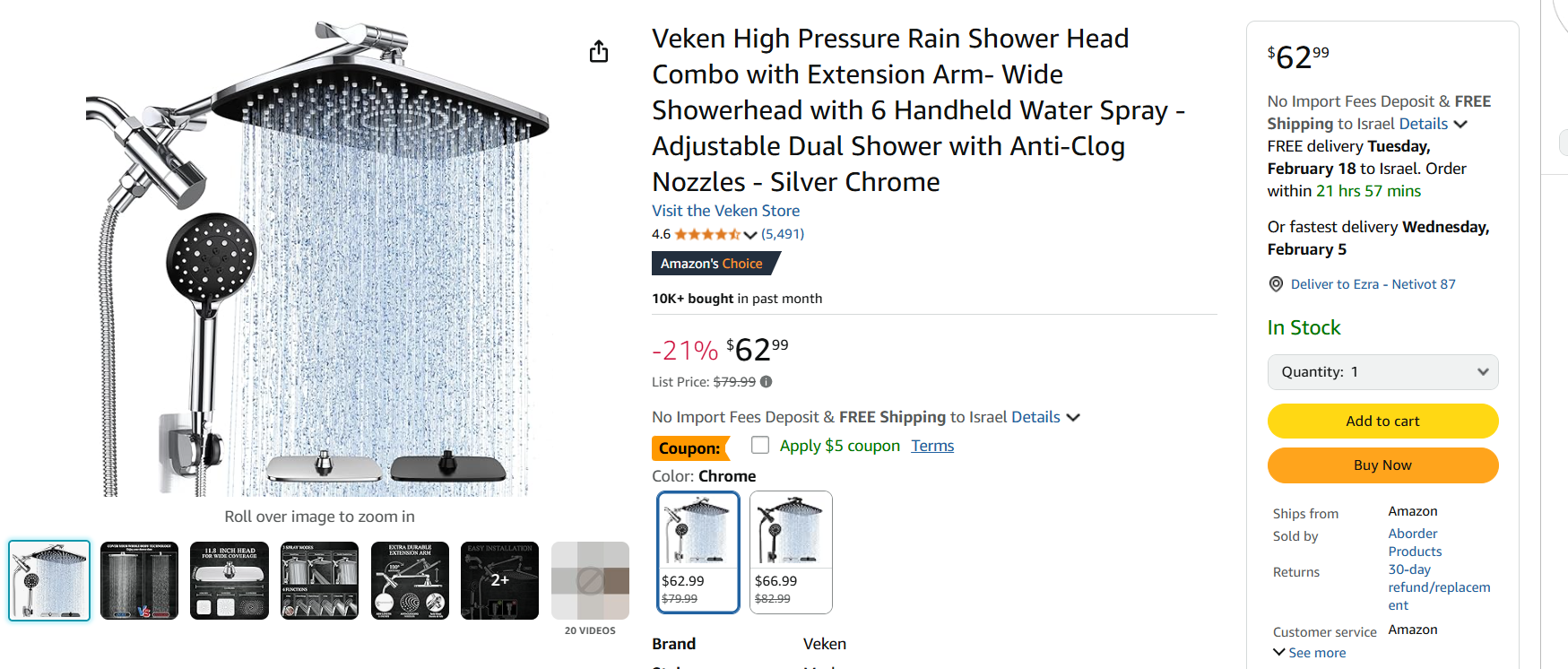
Task: Click the share icon above product image
Action: point(599,52)
